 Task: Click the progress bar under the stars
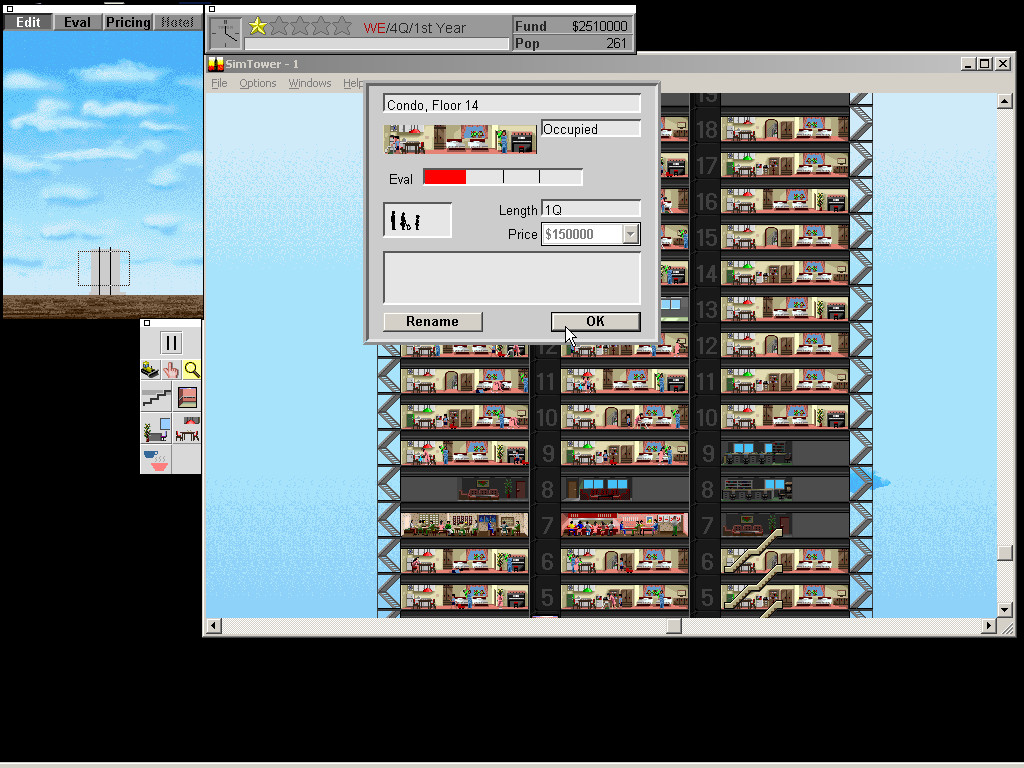pyautogui.click(x=377, y=44)
